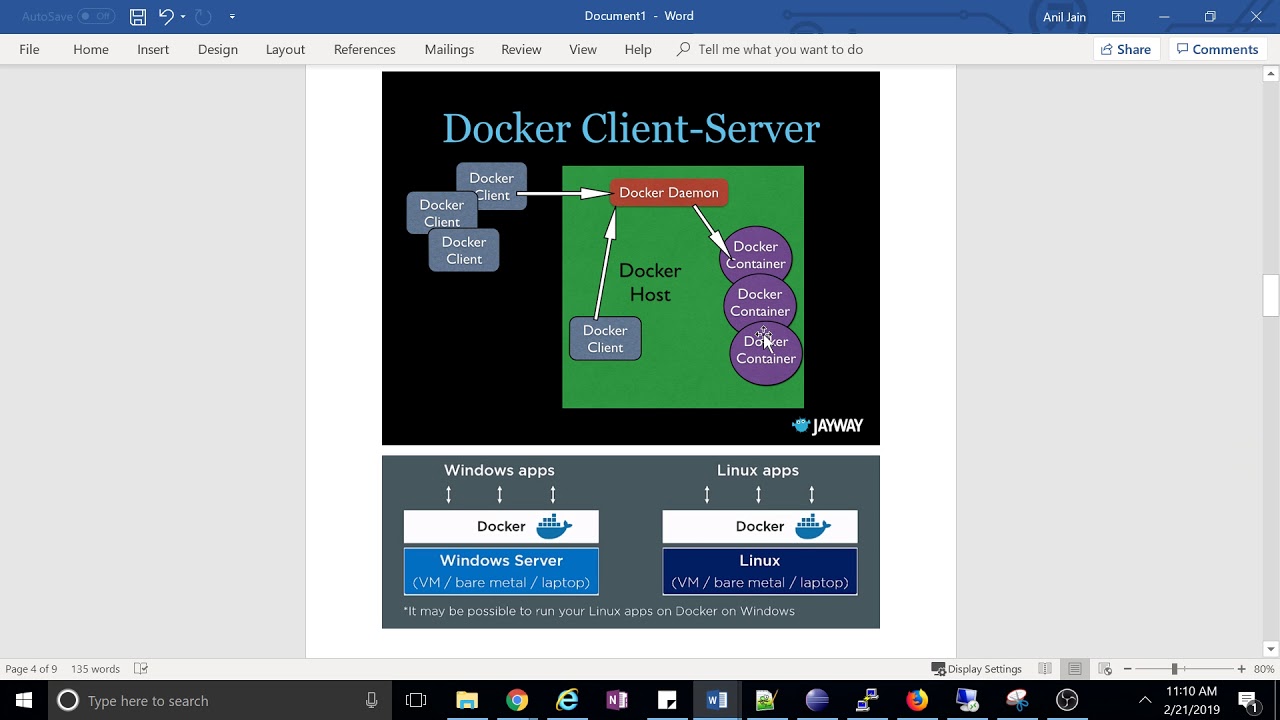1280x720 pixels.
Task: Open the proofing check icon in status bar
Action: tap(141, 669)
